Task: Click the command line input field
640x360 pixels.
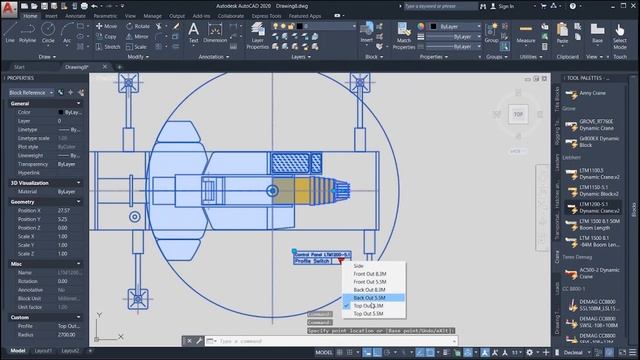Action: pos(335,341)
